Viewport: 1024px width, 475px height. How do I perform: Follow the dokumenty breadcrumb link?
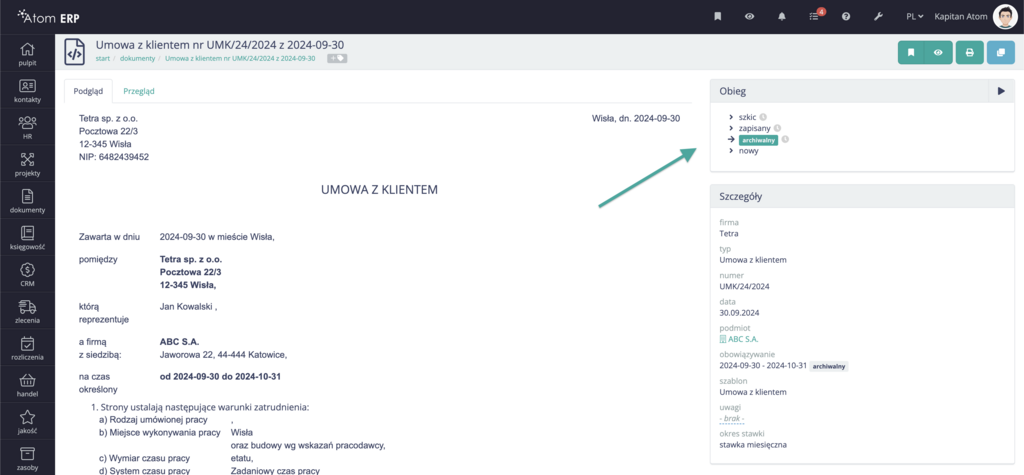click(x=137, y=58)
